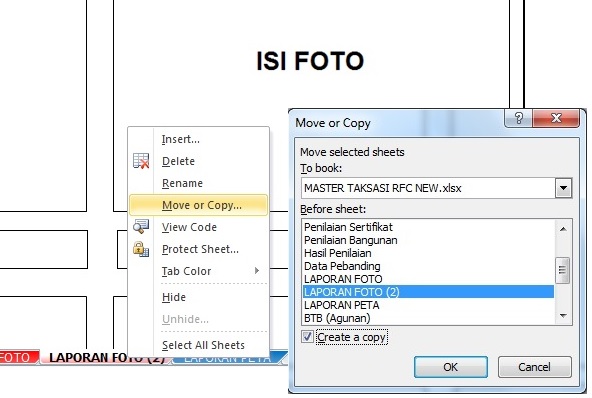Click scroll up arrow in sheet list
Screen dimensions: 592x398
click(563, 228)
